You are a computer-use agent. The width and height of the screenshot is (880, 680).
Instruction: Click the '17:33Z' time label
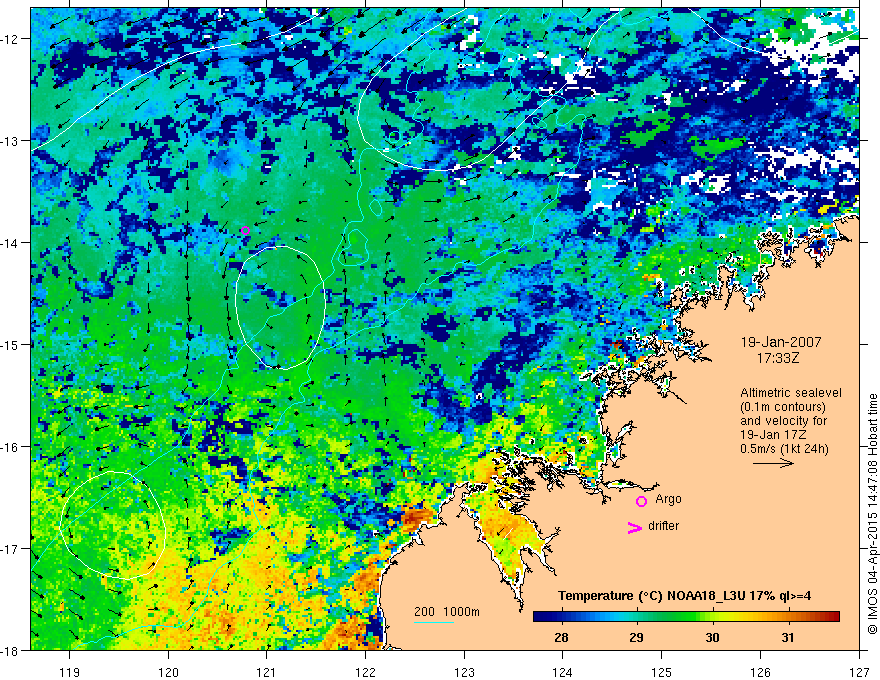tap(777, 357)
